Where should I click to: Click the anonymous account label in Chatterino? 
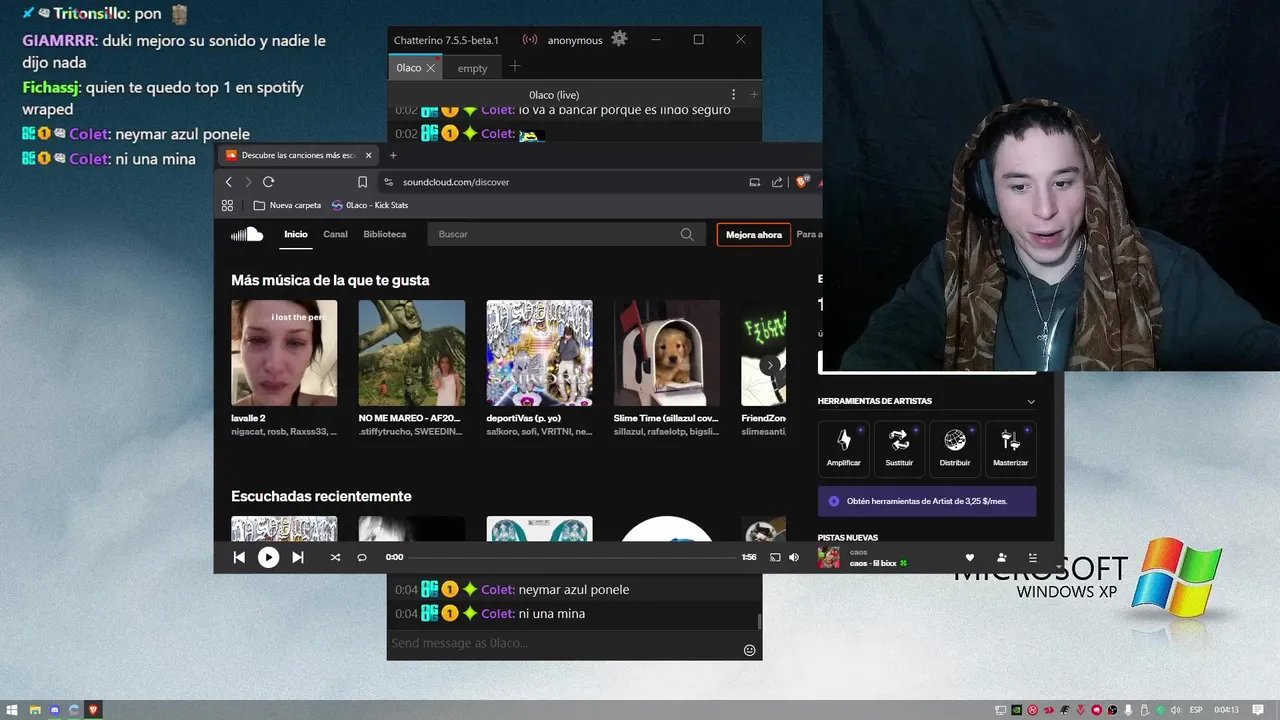tap(575, 40)
